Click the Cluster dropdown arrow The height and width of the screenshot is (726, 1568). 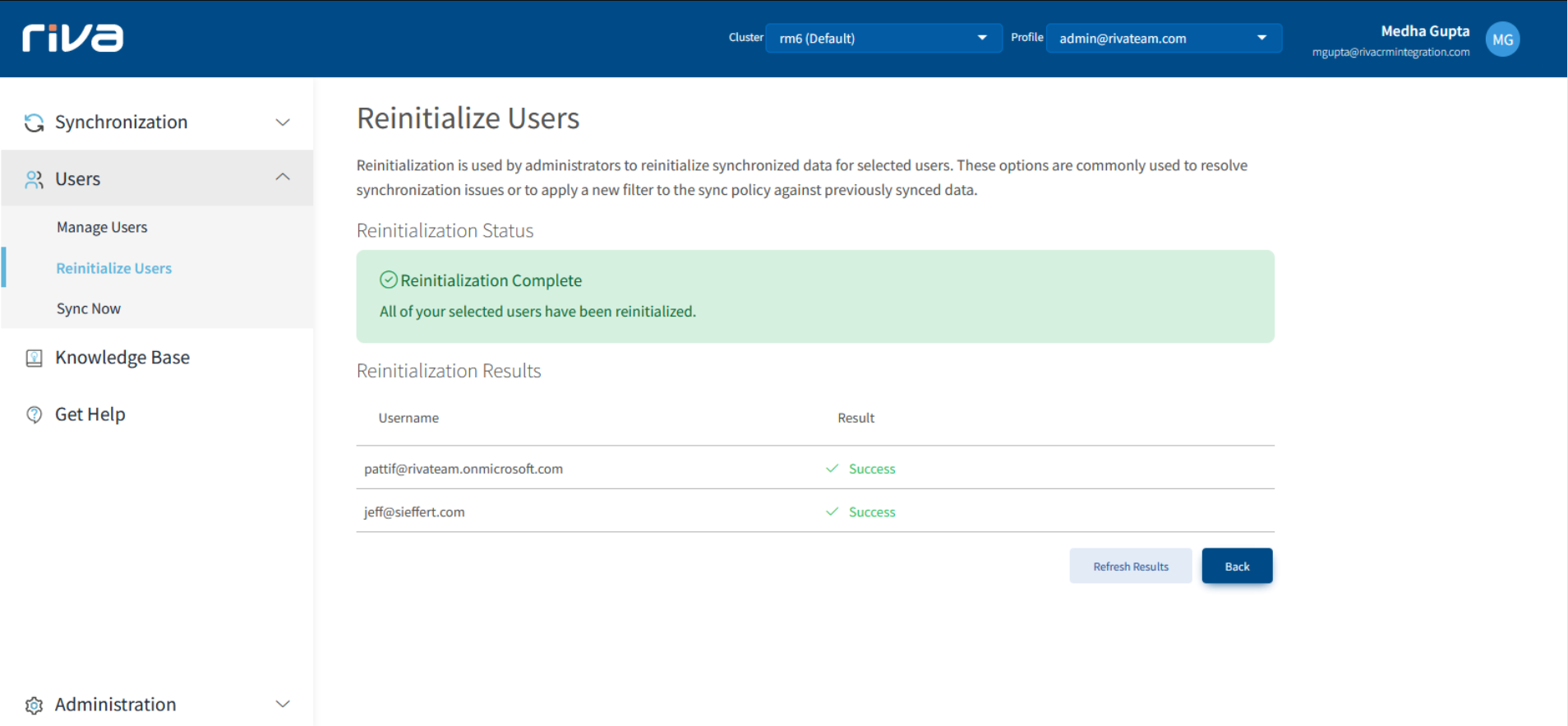(982, 38)
